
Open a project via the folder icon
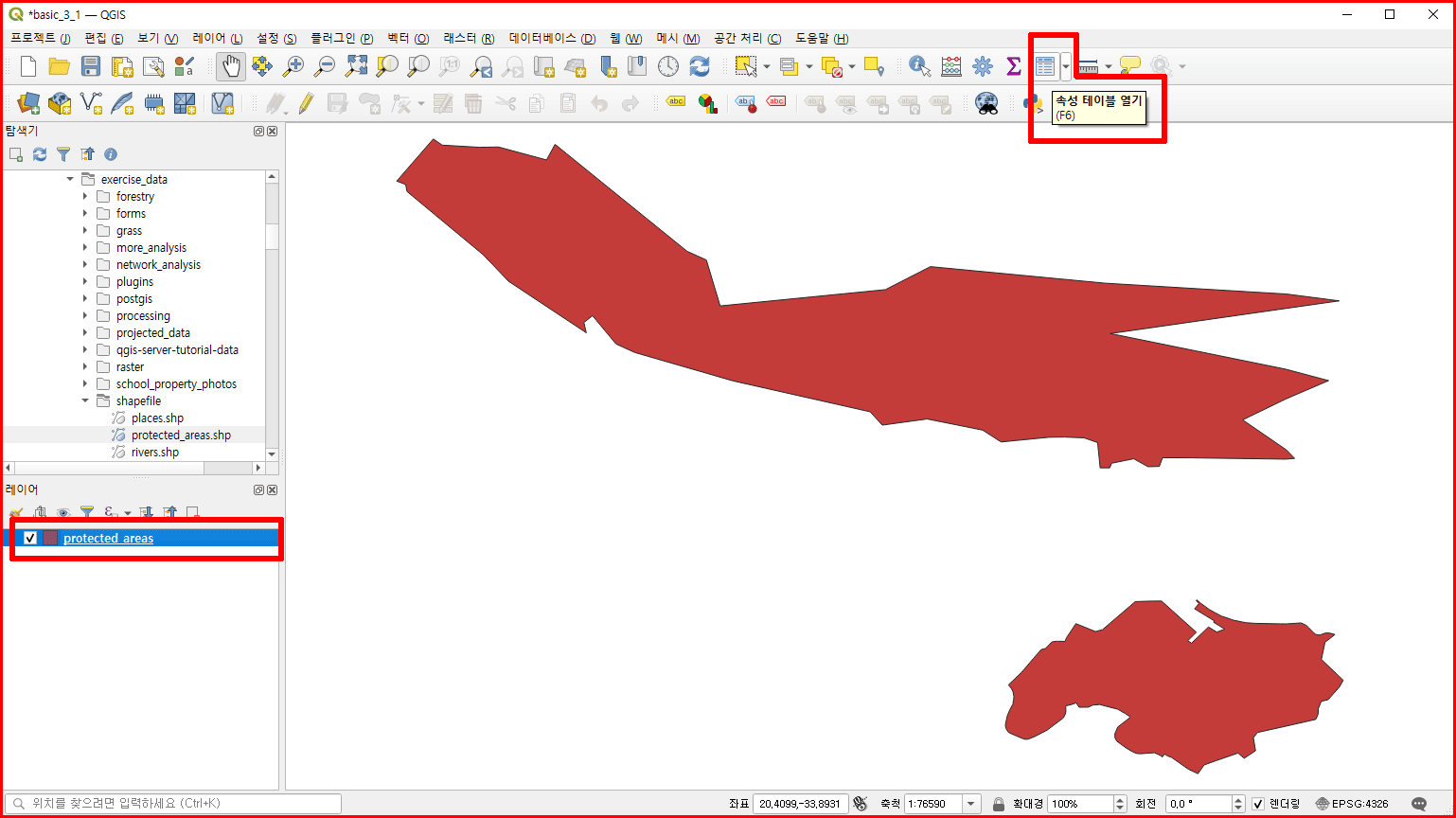[60, 66]
